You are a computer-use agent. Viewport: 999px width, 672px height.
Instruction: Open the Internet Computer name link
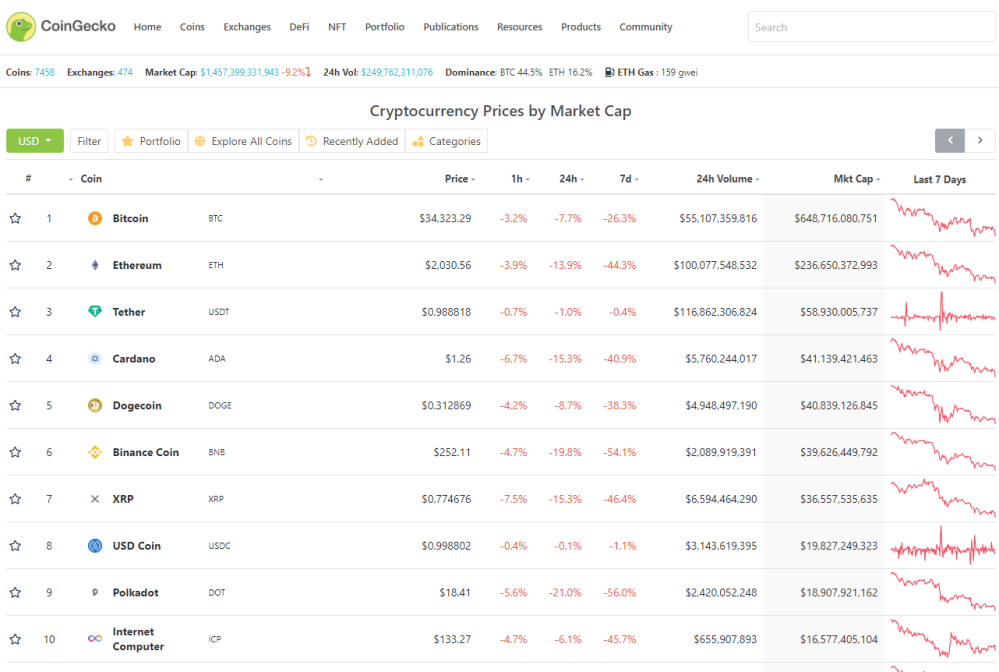138,639
